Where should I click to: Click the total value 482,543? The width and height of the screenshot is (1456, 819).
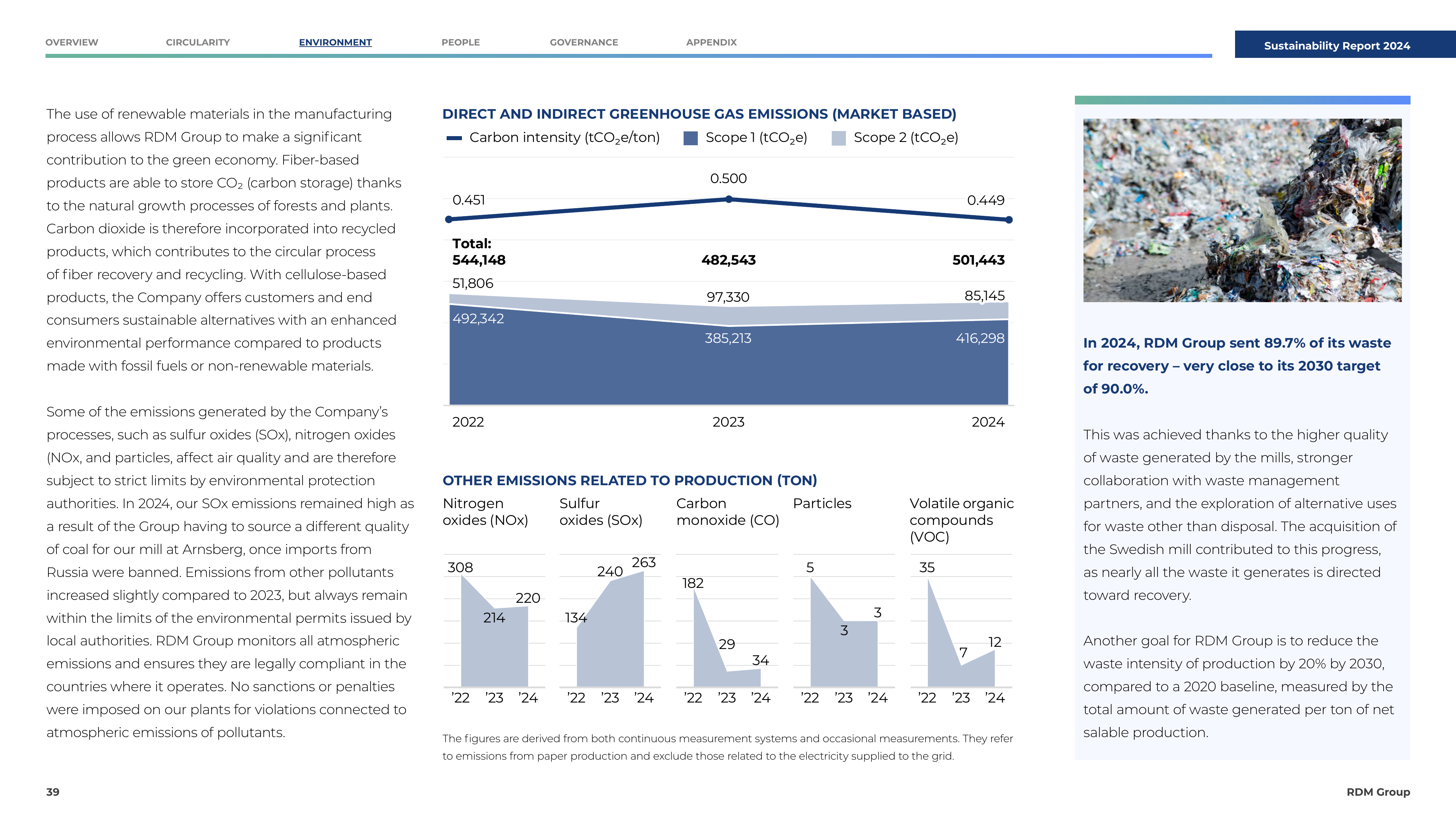pyautogui.click(x=729, y=260)
